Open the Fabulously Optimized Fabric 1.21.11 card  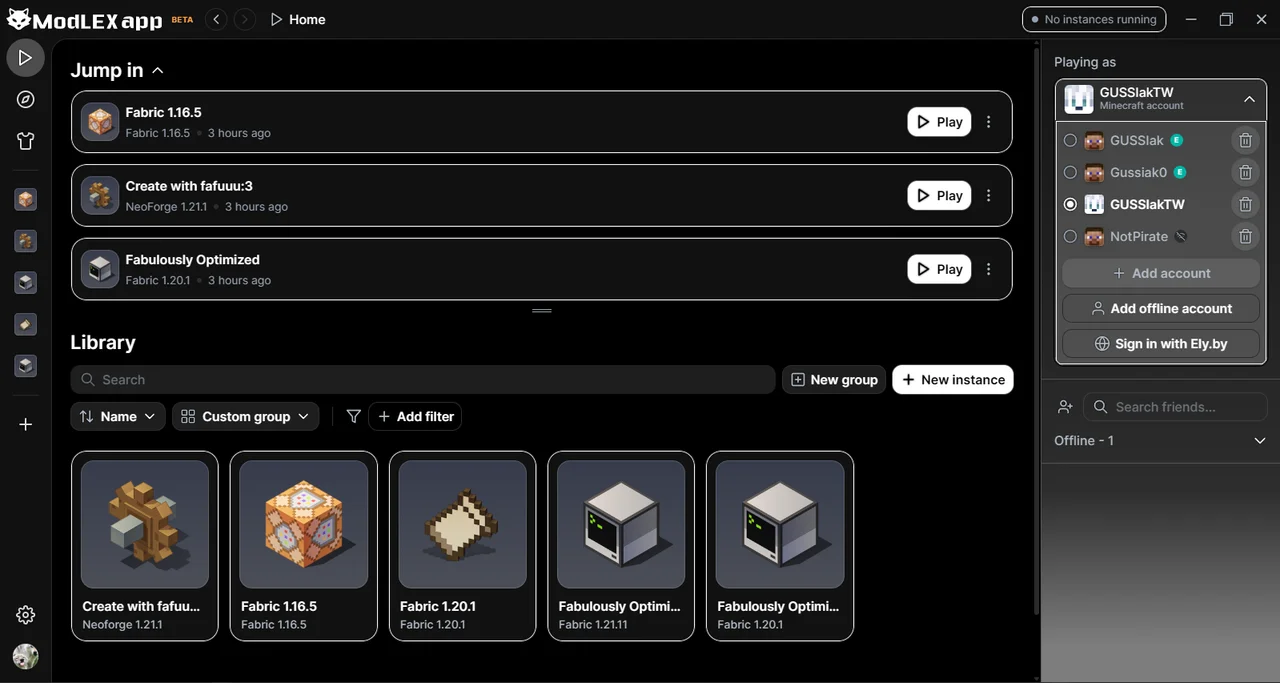coord(621,545)
